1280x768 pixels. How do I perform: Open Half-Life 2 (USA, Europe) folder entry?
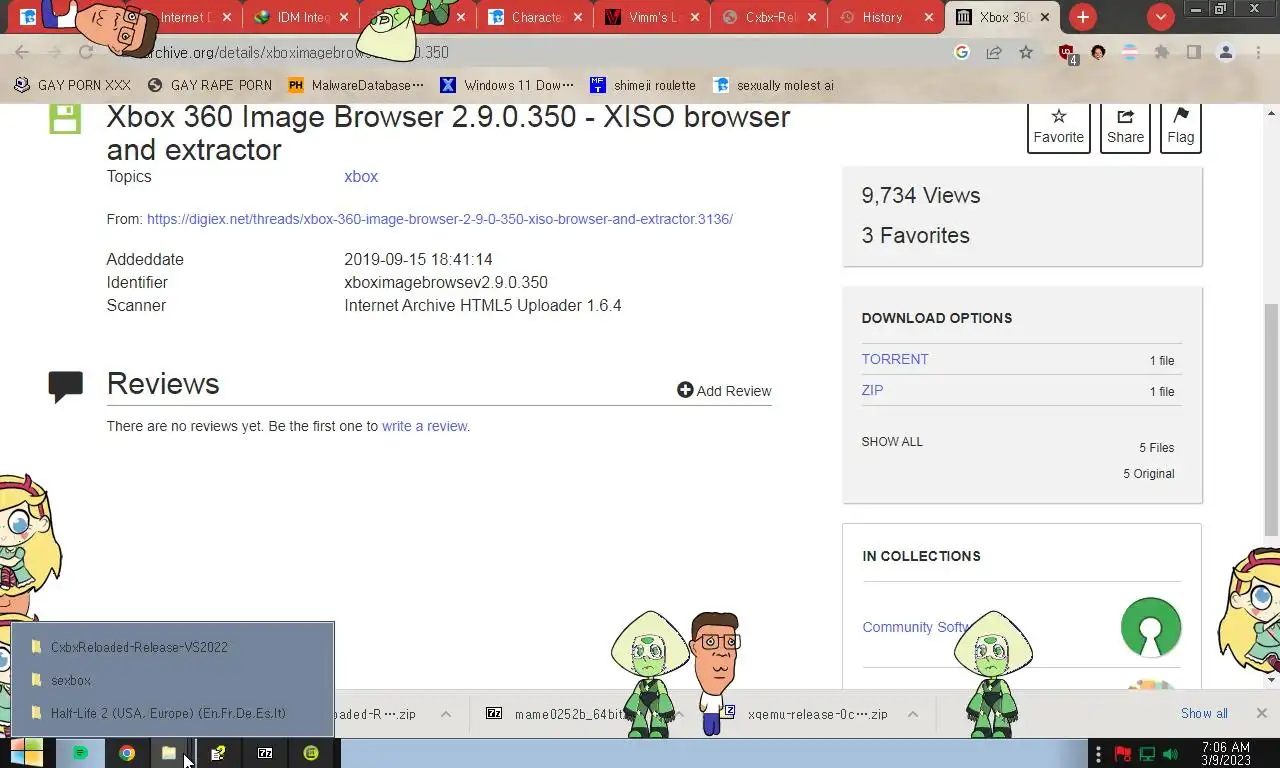(x=173, y=713)
